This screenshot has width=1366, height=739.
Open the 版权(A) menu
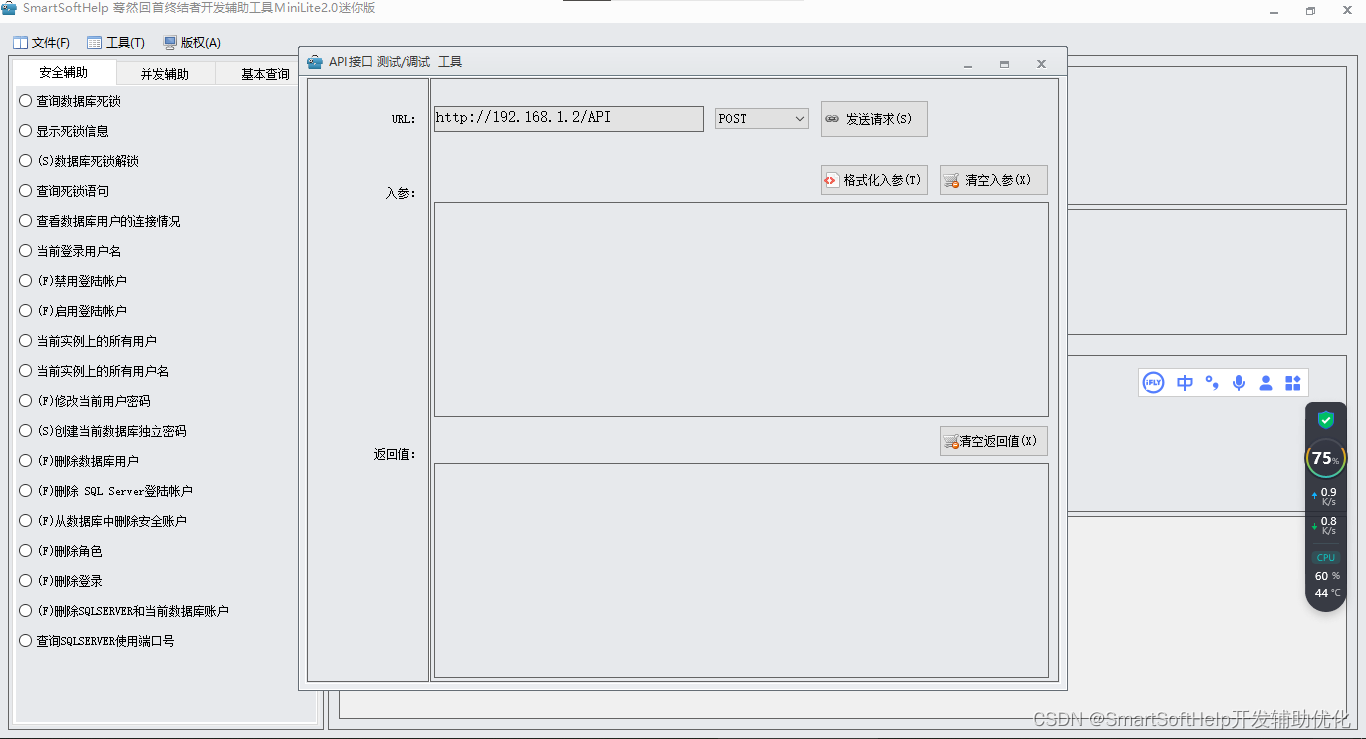[x=192, y=43]
